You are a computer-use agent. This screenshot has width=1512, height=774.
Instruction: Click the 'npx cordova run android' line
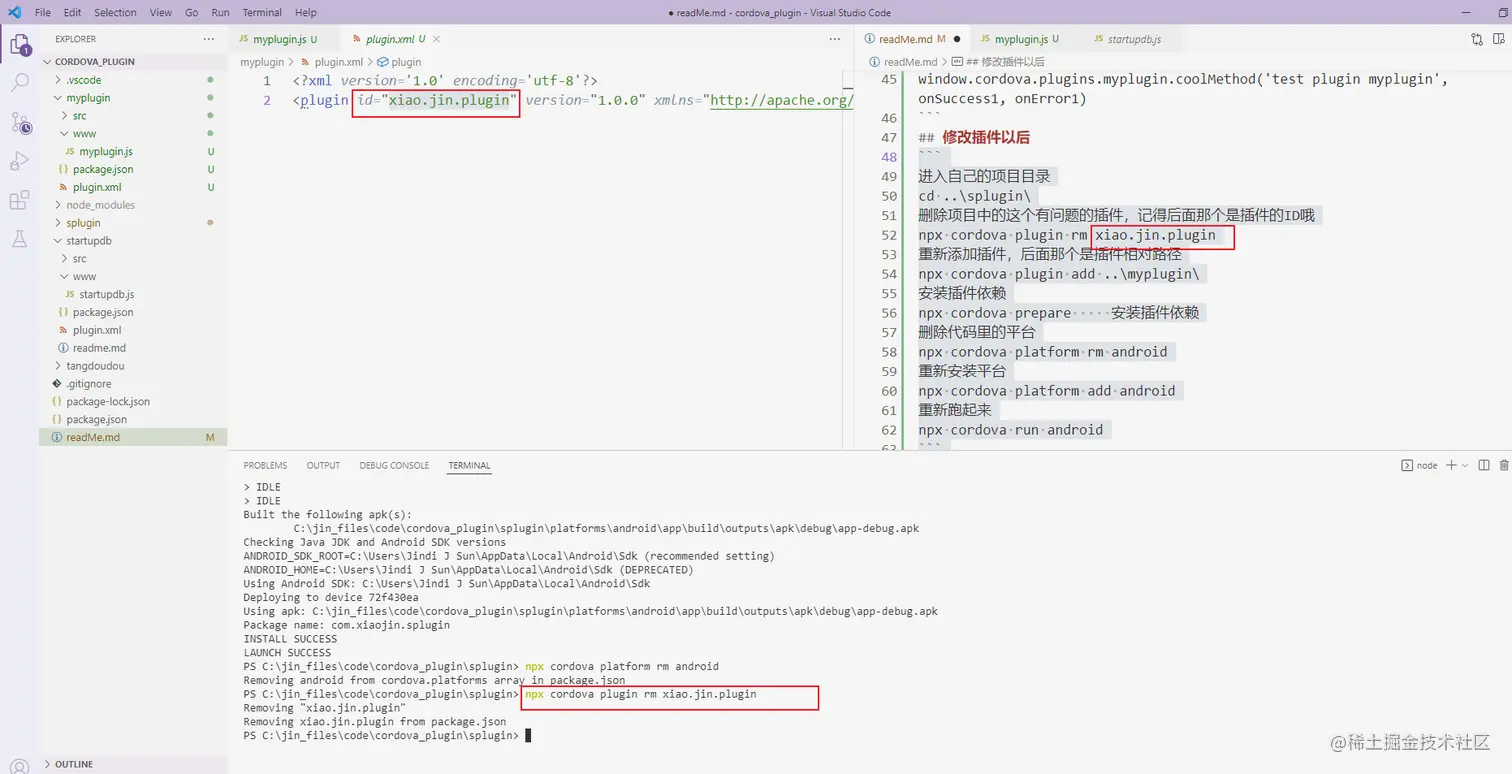[x=1011, y=430]
